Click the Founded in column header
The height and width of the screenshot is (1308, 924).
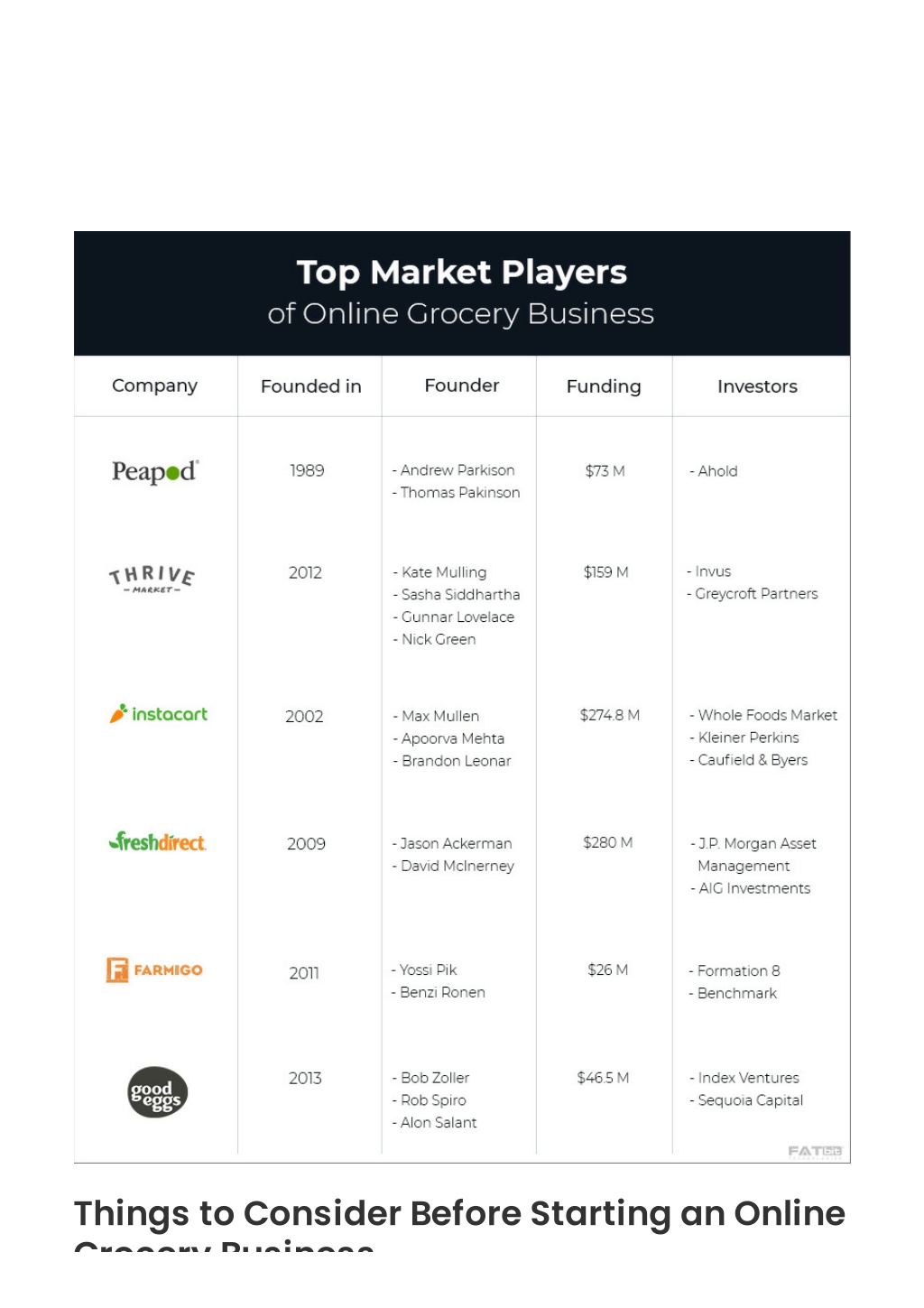311,386
